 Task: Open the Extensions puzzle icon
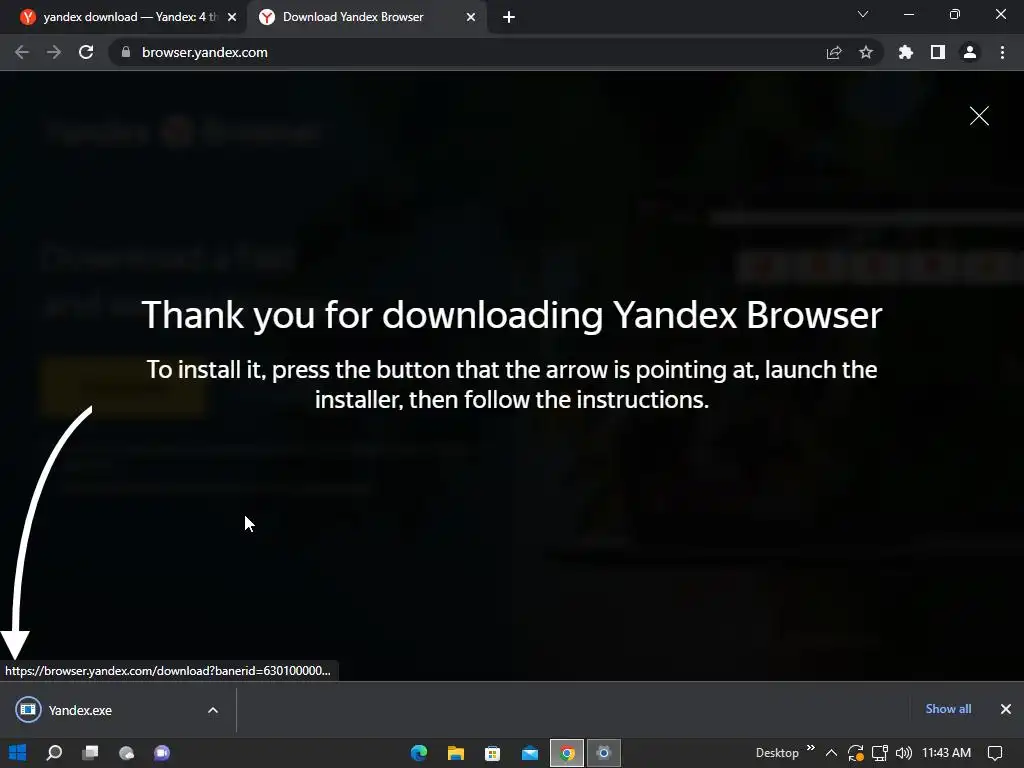click(x=906, y=52)
